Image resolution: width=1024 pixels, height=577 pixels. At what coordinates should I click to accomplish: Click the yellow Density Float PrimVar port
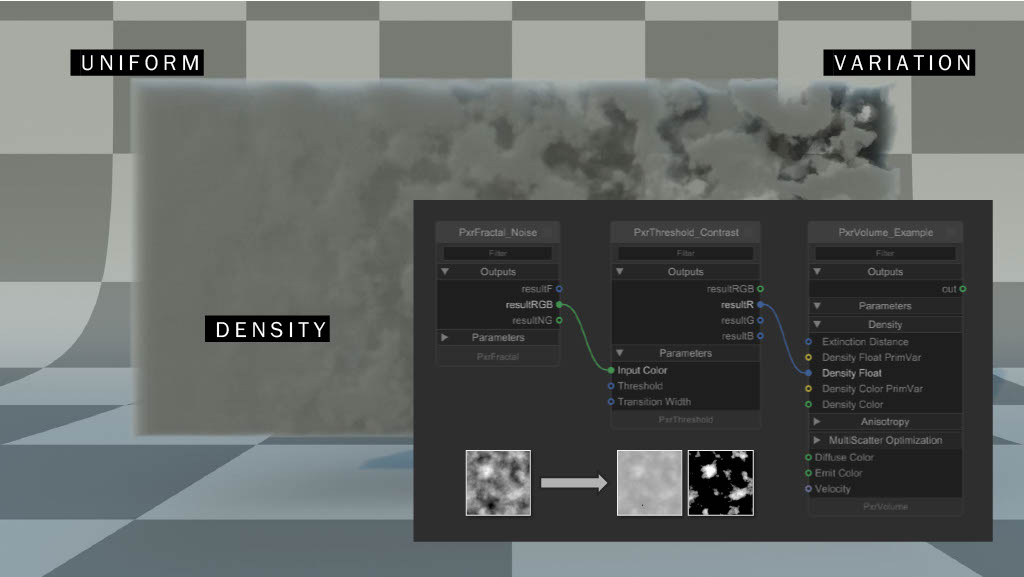pyautogui.click(x=808, y=357)
